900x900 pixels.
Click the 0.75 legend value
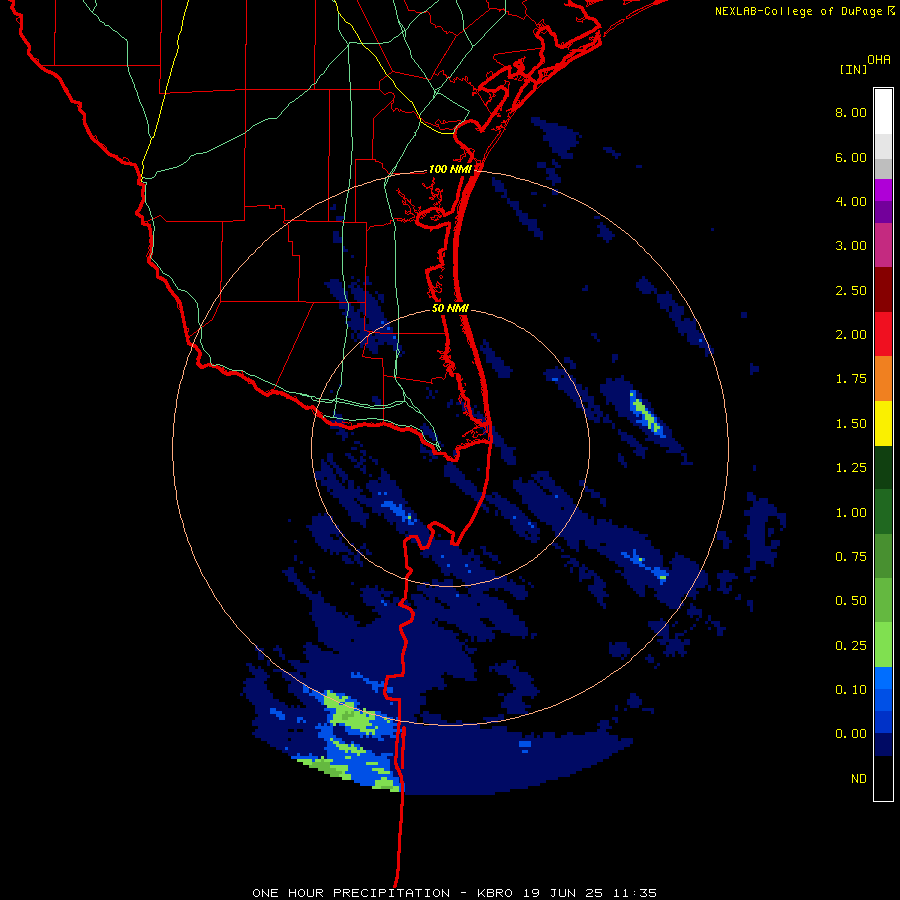(x=851, y=557)
